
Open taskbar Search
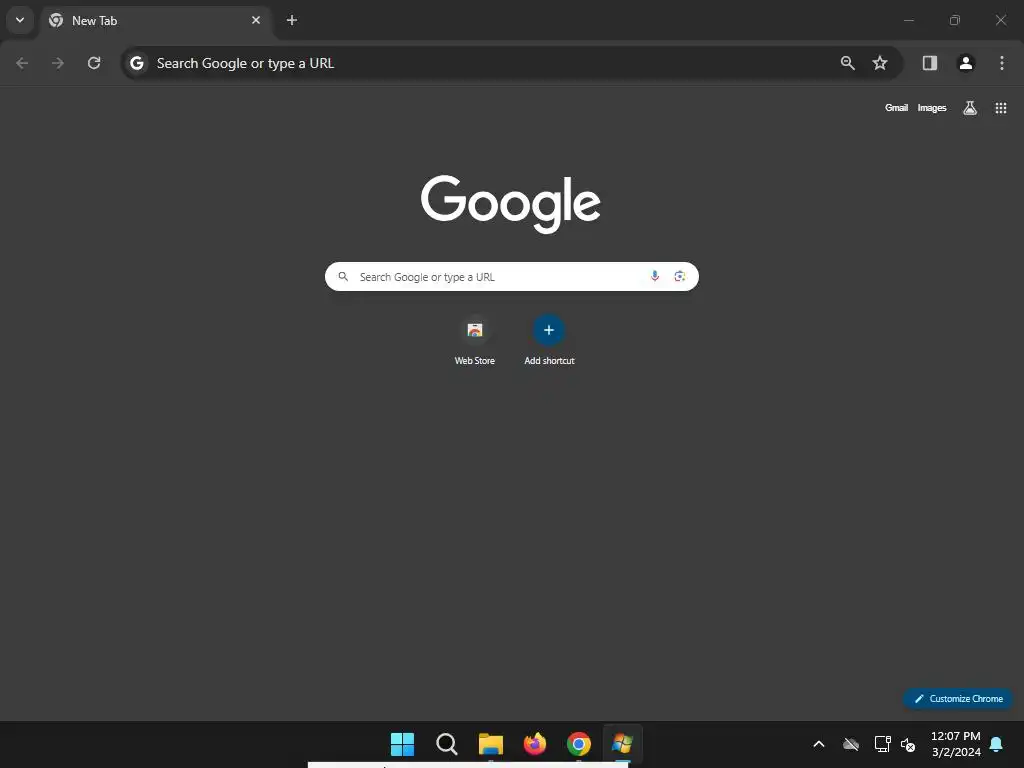pos(447,744)
